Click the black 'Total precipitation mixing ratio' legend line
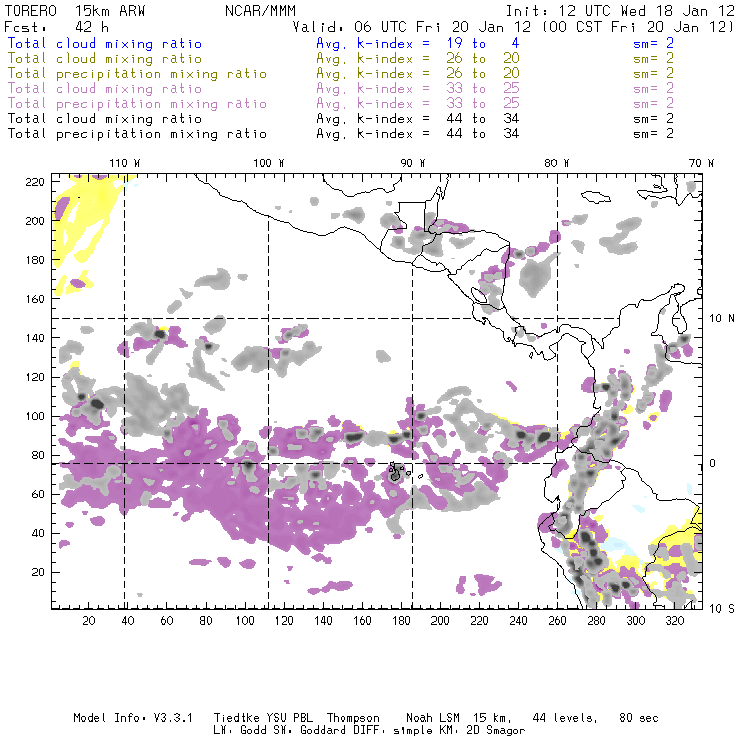 tap(137, 134)
